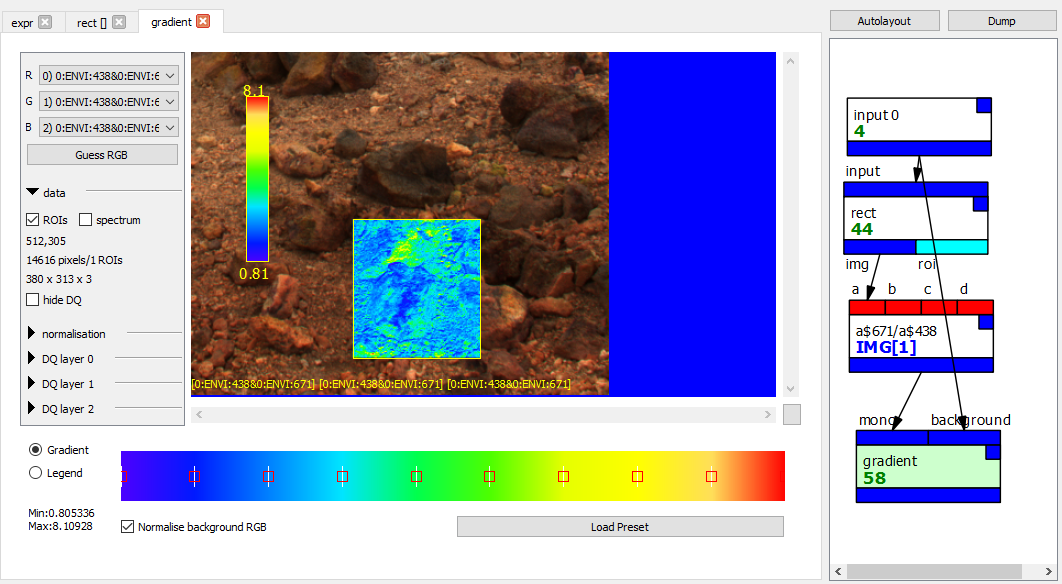Close the rect tab with X icon

point(119,22)
